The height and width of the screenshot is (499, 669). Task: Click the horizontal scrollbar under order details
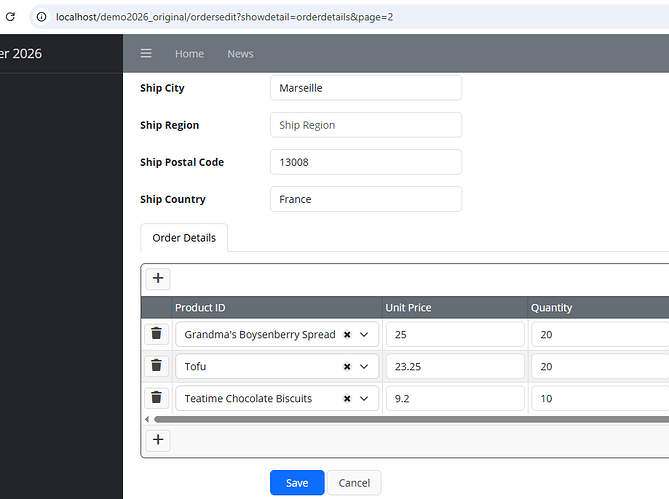coord(411,419)
